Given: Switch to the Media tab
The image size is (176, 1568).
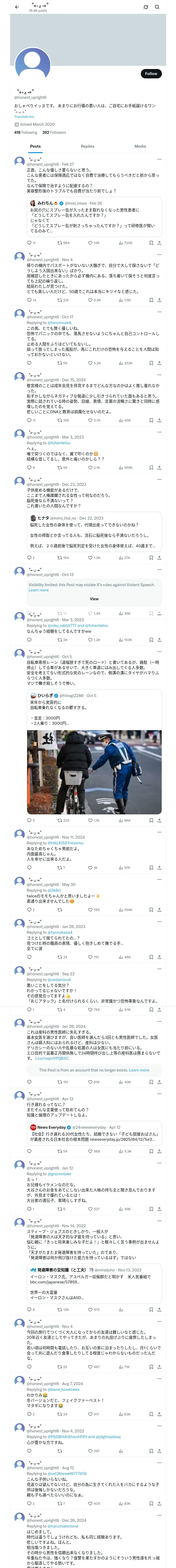Looking at the screenshot, I should coord(140,146).
